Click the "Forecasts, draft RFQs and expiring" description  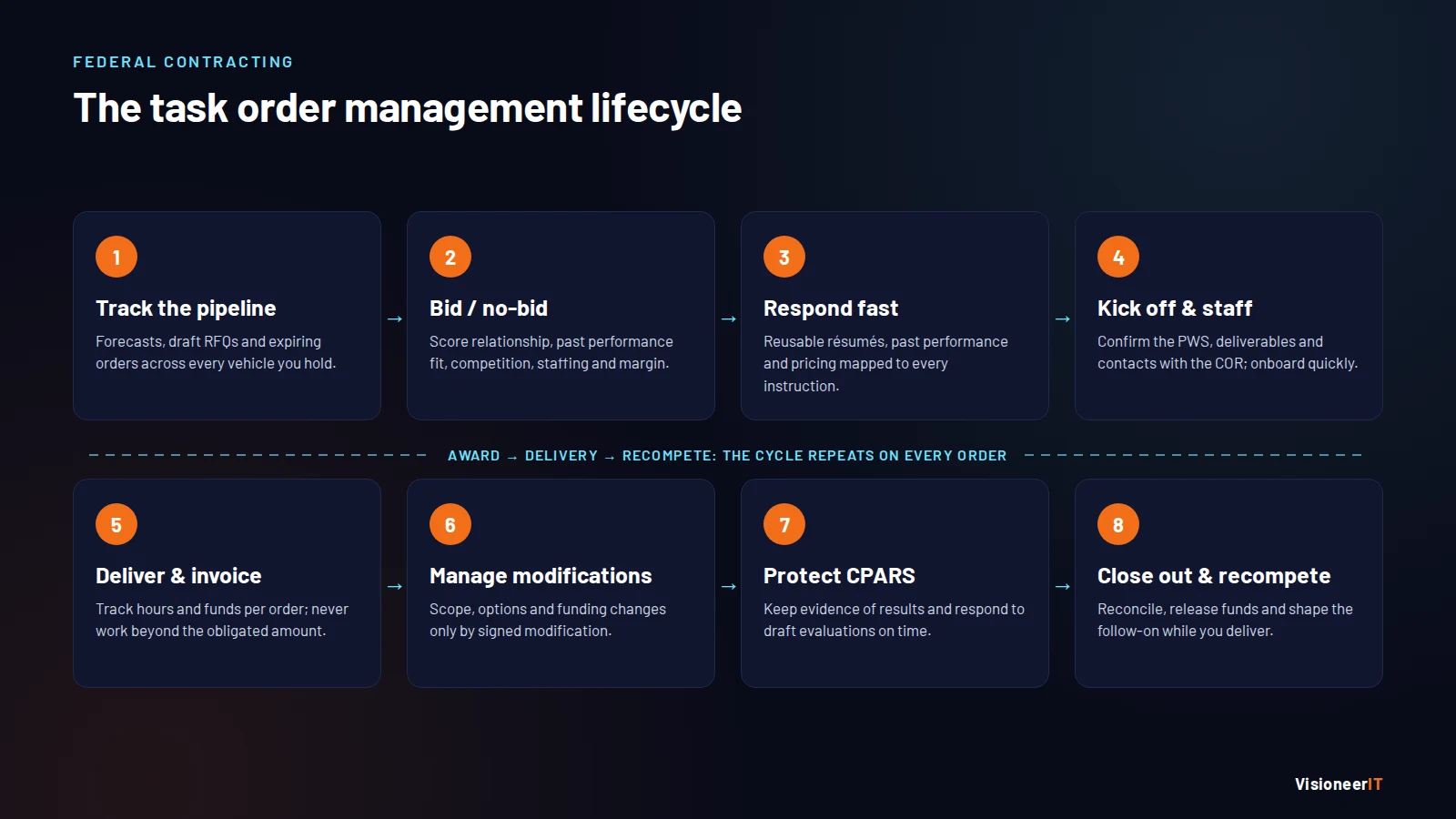click(216, 352)
